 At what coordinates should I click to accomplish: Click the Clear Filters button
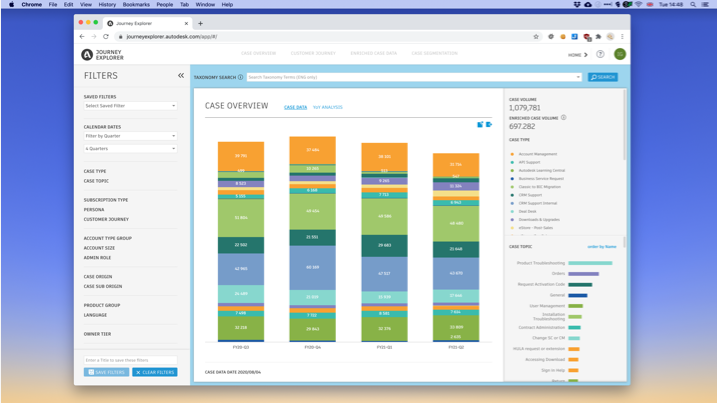(x=155, y=372)
